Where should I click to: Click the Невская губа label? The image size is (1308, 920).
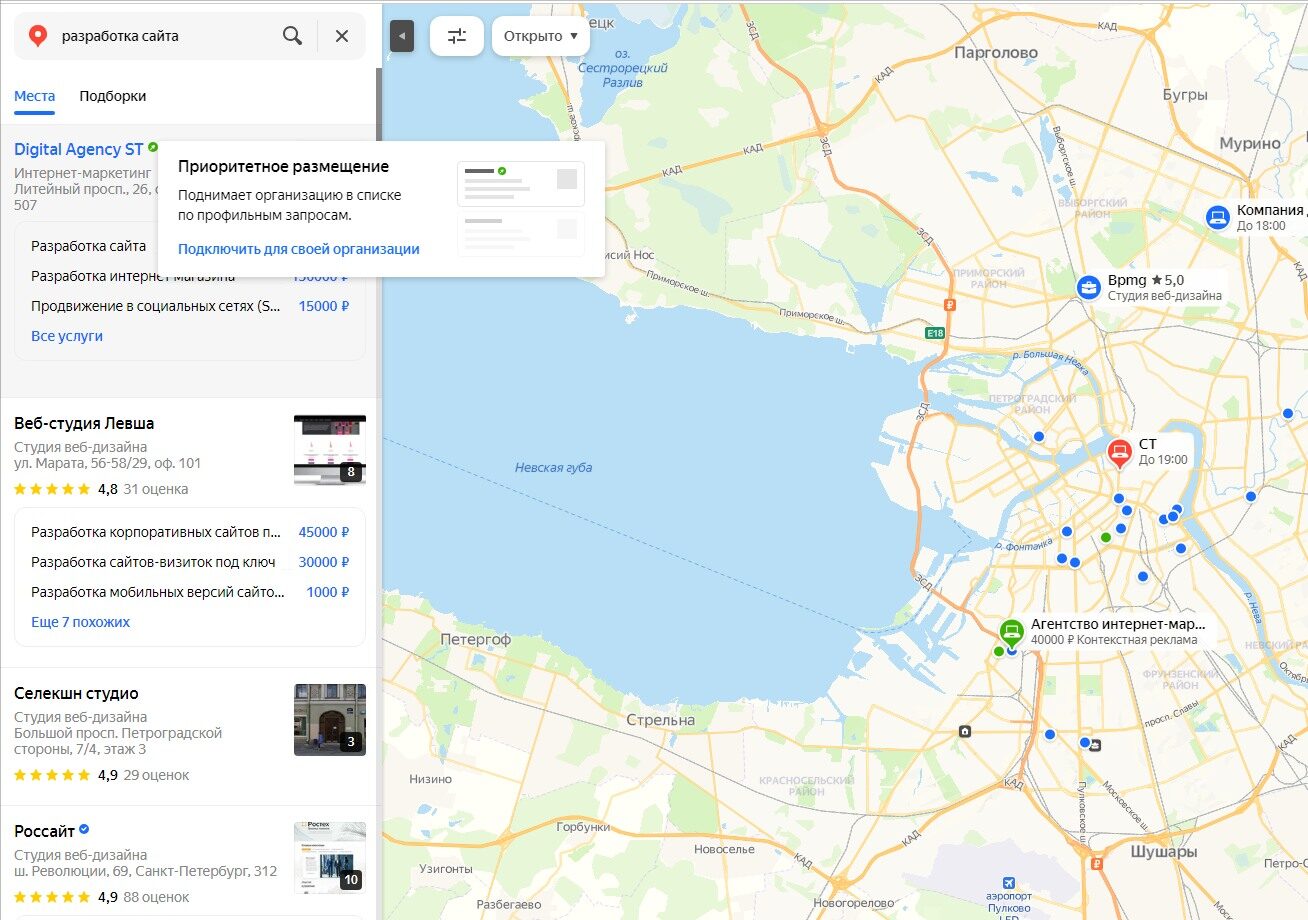[554, 468]
